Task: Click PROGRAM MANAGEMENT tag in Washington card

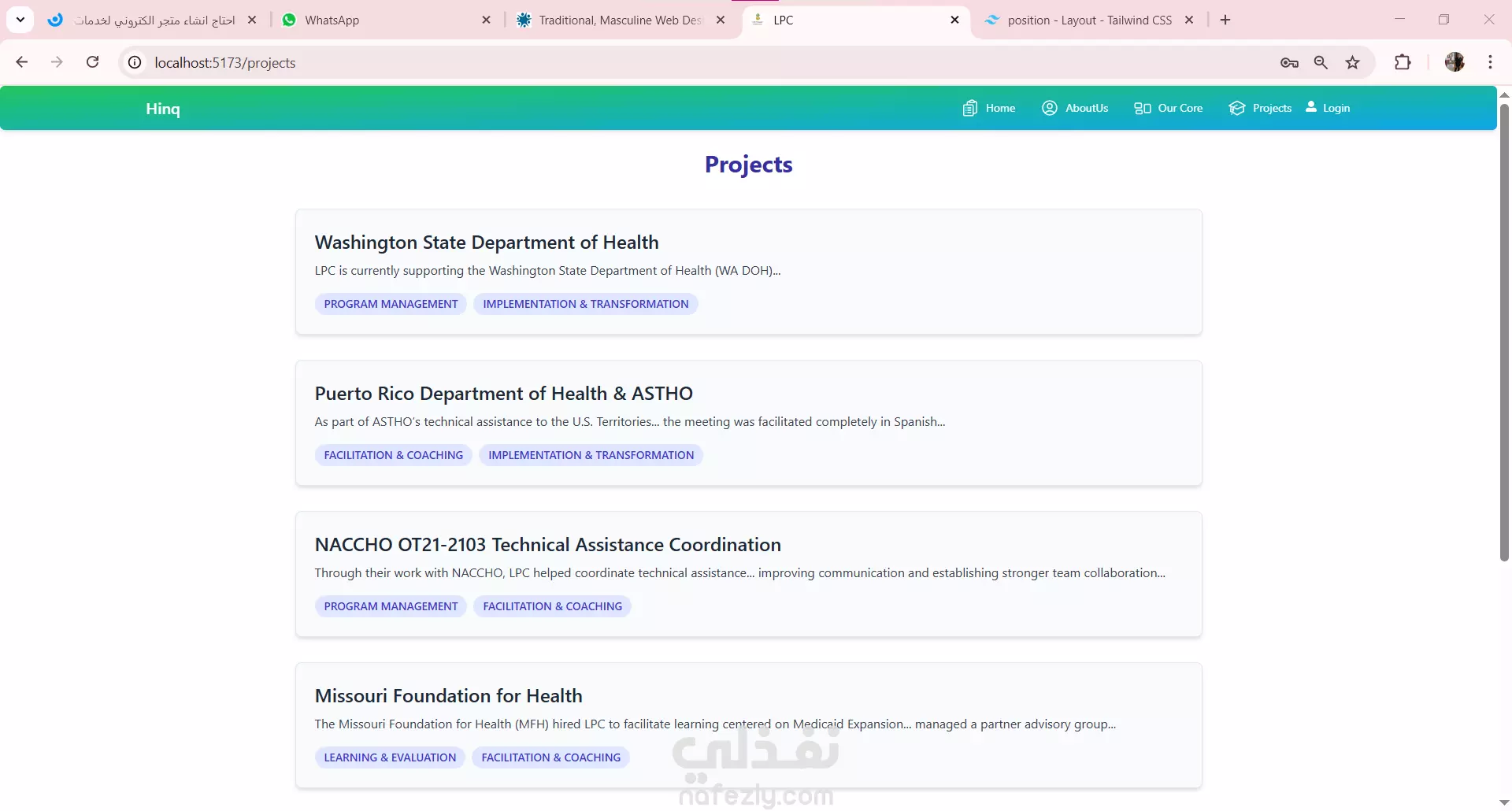Action: tap(391, 304)
